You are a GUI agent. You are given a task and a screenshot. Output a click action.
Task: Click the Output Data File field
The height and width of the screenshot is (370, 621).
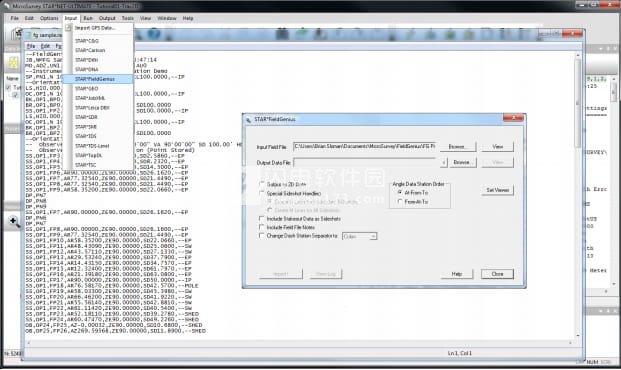[364, 162]
